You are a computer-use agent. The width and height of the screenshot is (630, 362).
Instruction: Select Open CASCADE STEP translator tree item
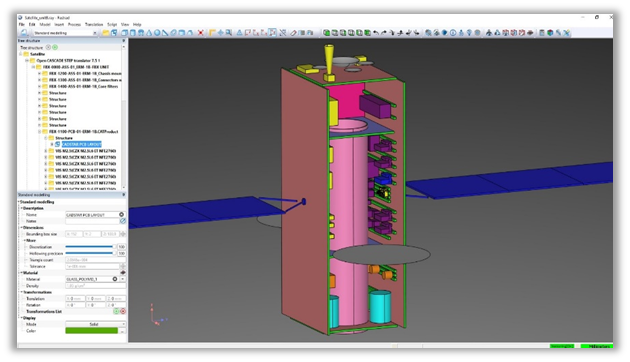point(68,60)
